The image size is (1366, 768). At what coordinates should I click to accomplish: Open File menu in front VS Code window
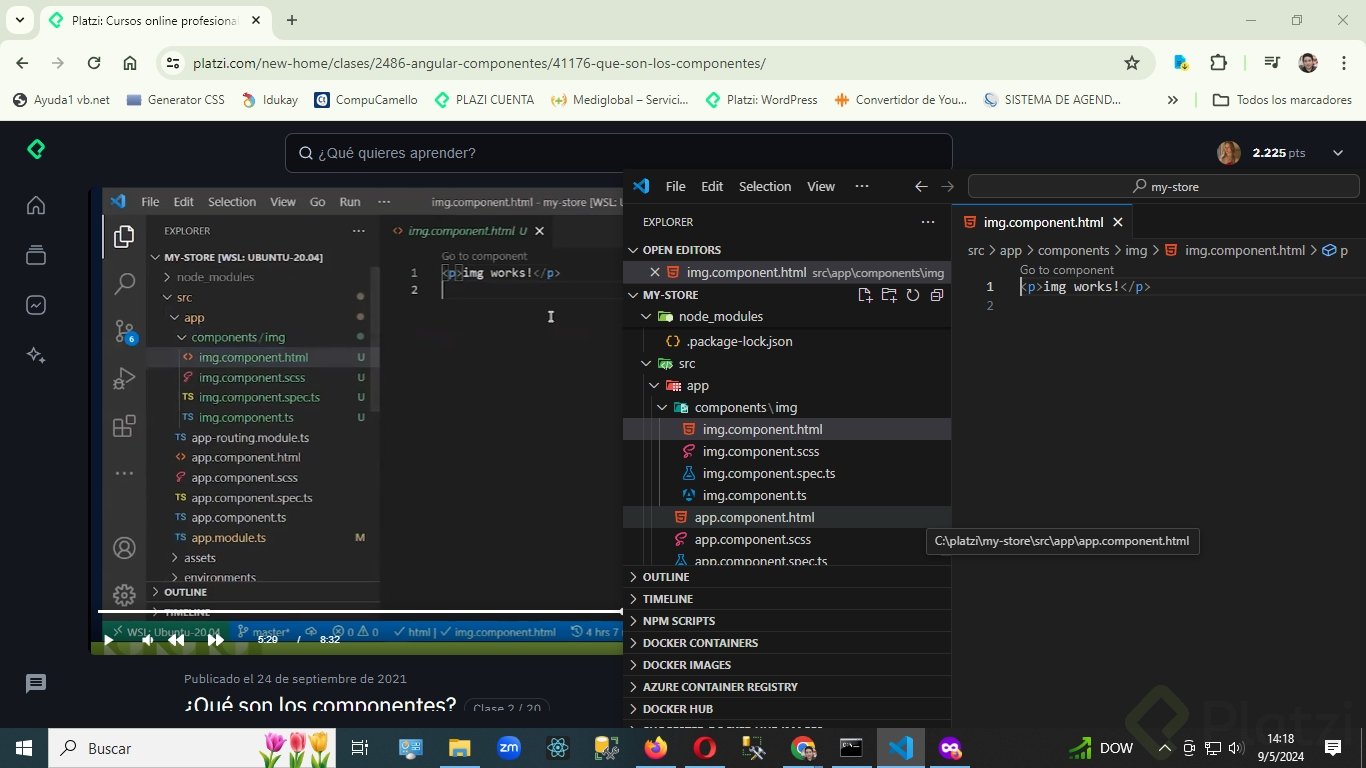pyautogui.click(x=676, y=186)
